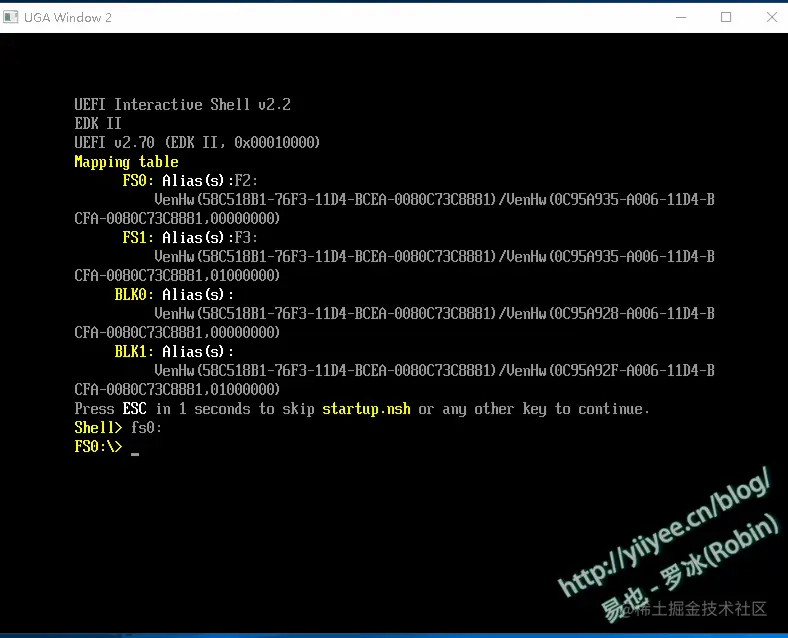Click the yellow 'startup.nsh' text
This screenshot has height=638, width=788.
[366, 409]
